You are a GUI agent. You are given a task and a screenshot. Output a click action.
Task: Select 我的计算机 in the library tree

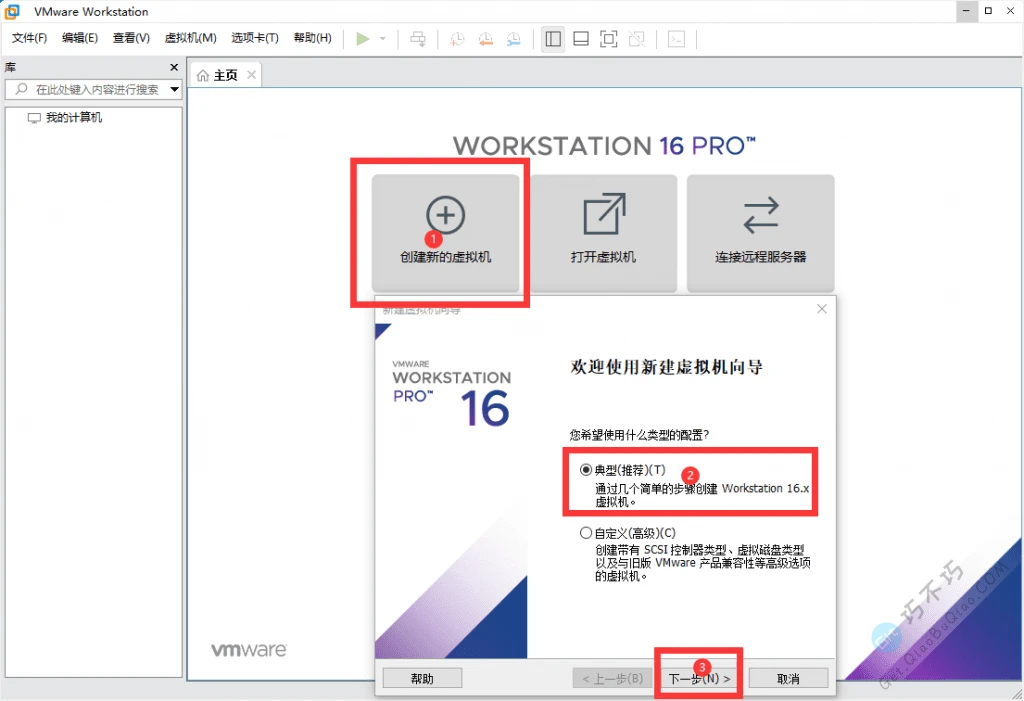pos(74,118)
